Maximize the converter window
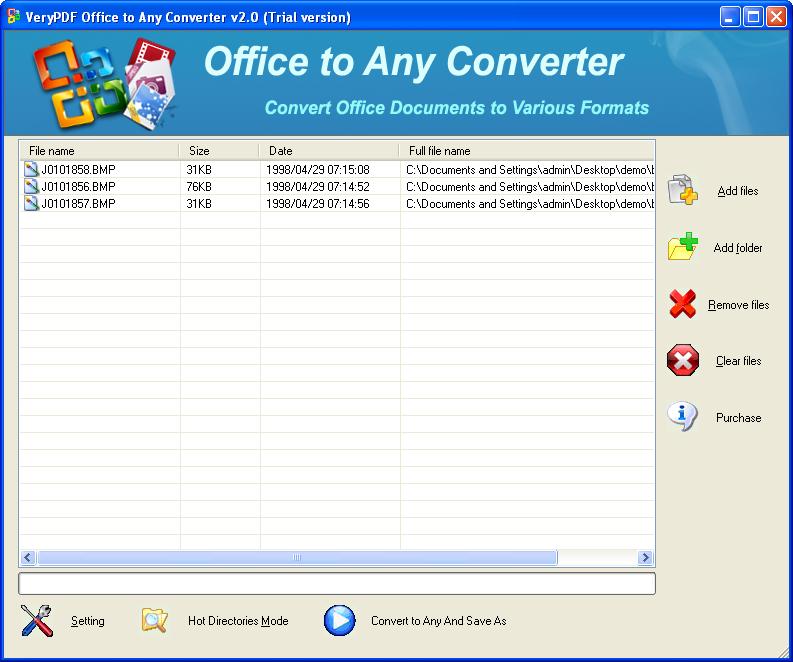The width and height of the screenshot is (793, 662). tap(753, 17)
